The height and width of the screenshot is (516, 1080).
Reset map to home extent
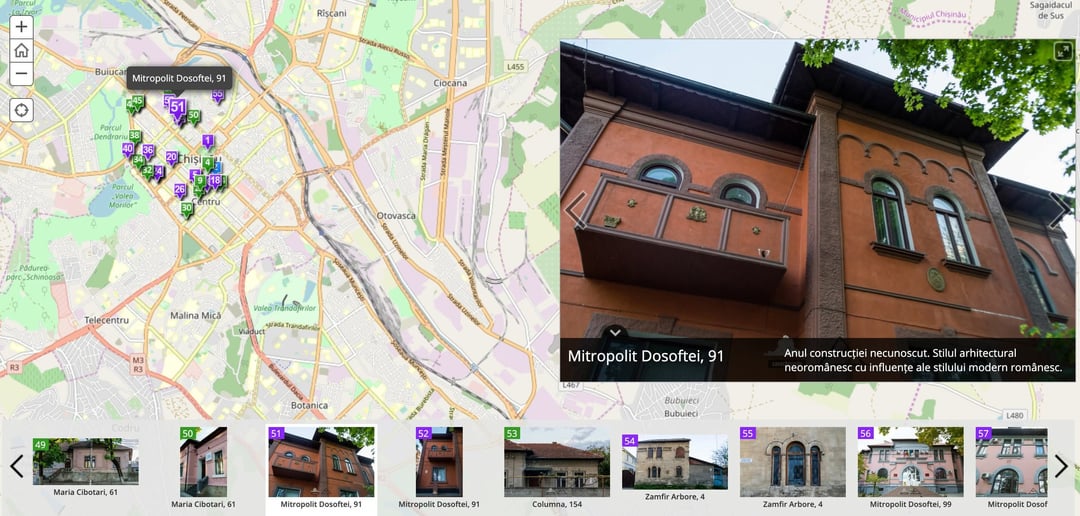(21, 51)
